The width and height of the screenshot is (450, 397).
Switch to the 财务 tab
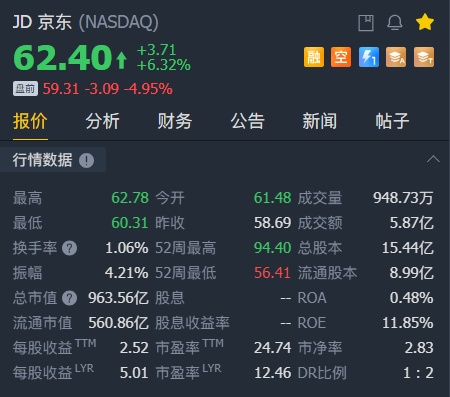[x=175, y=121]
